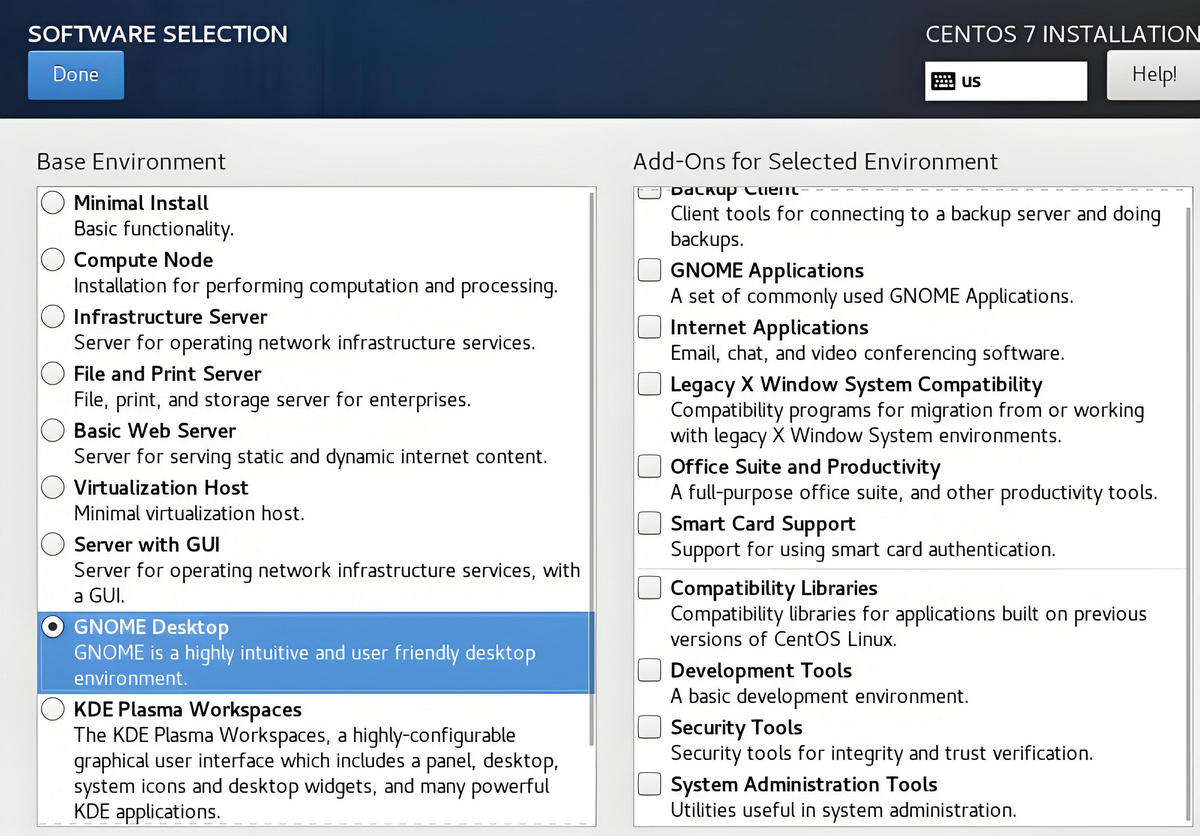Click 'Support for using smart card authentication.'
The height and width of the screenshot is (836, 1200).
[x=863, y=549]
